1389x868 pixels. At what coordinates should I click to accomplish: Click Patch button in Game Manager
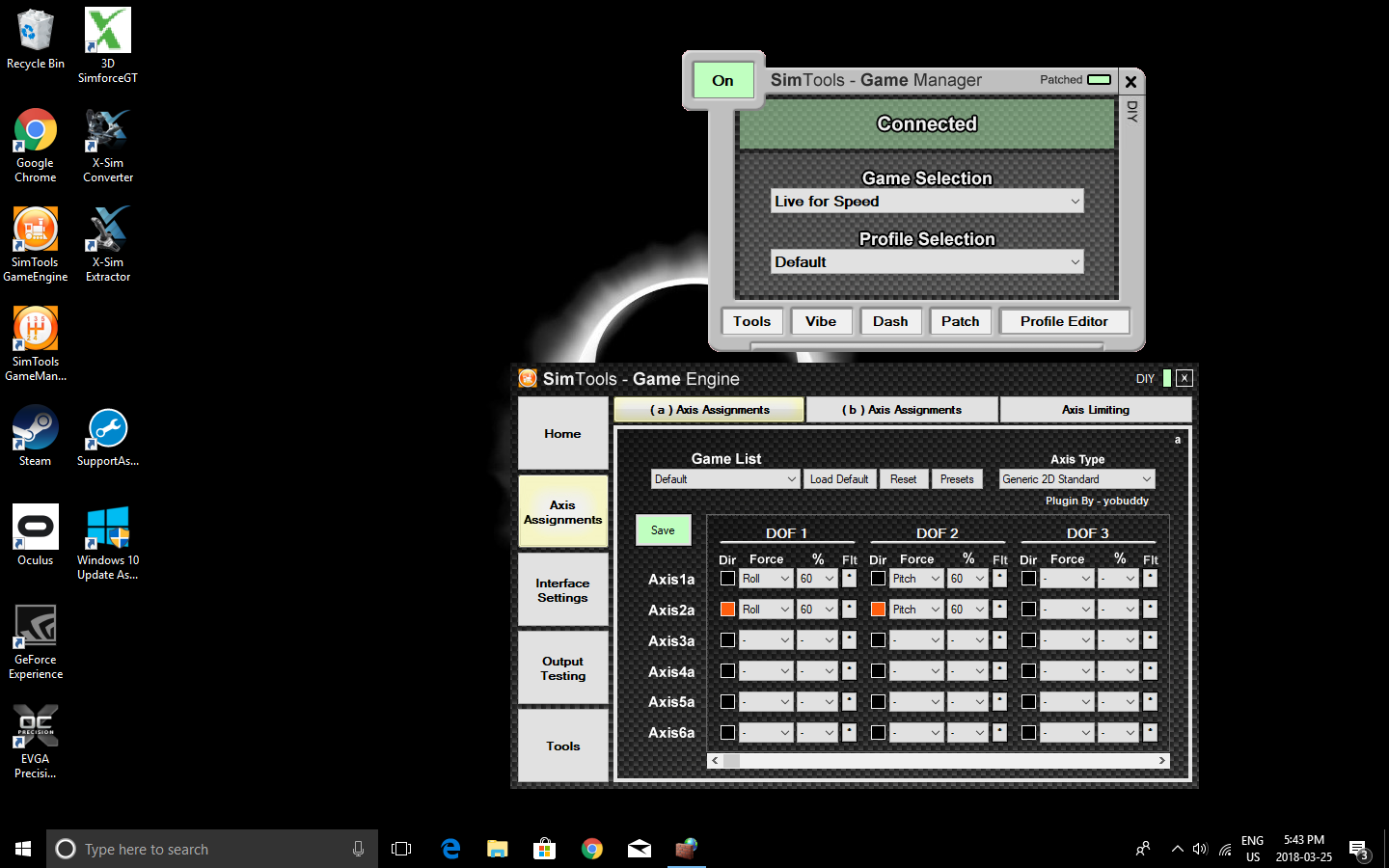tap(961, 321)
